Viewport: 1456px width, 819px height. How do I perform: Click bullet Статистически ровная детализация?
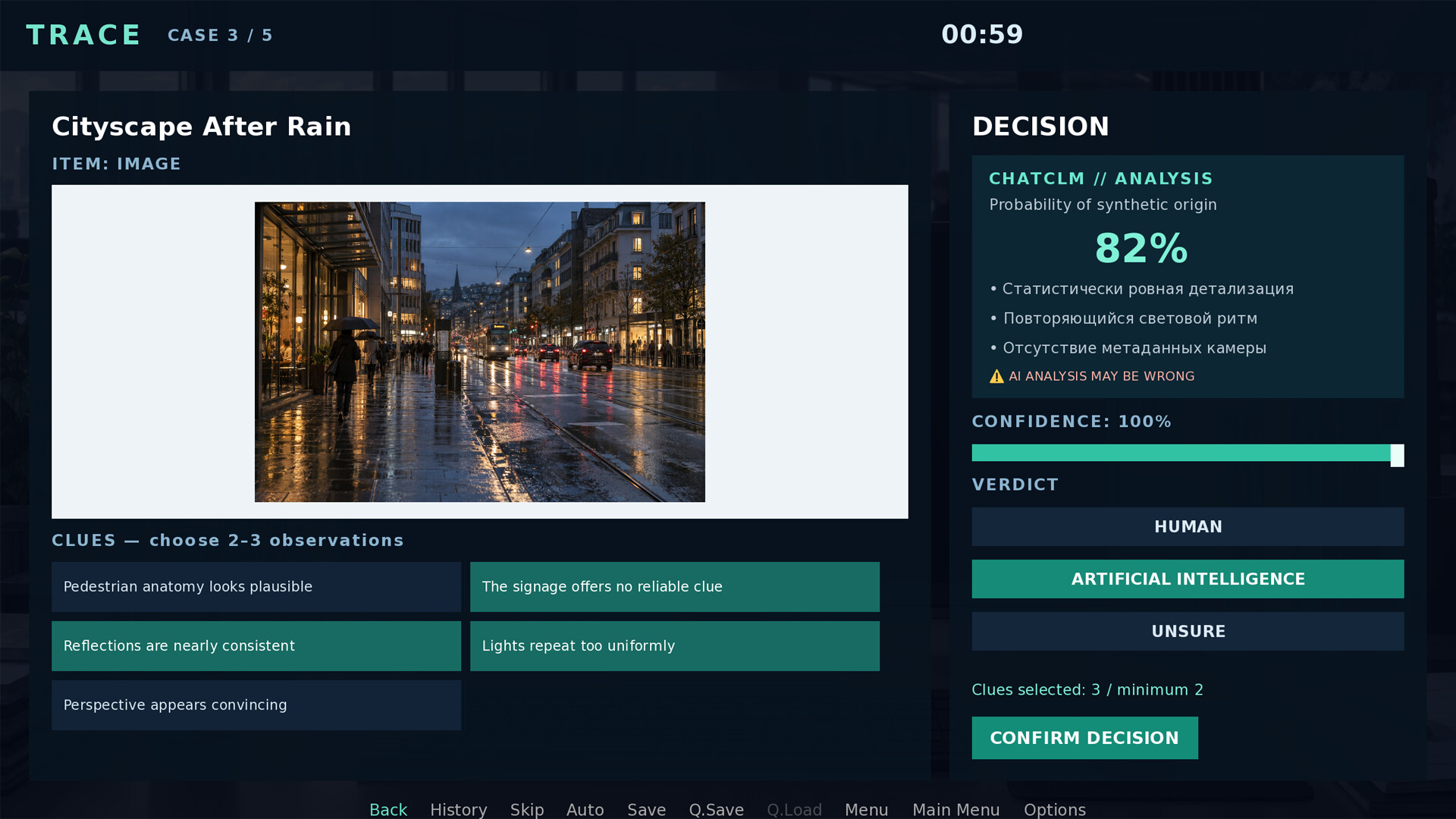(x=1142, y=289)
